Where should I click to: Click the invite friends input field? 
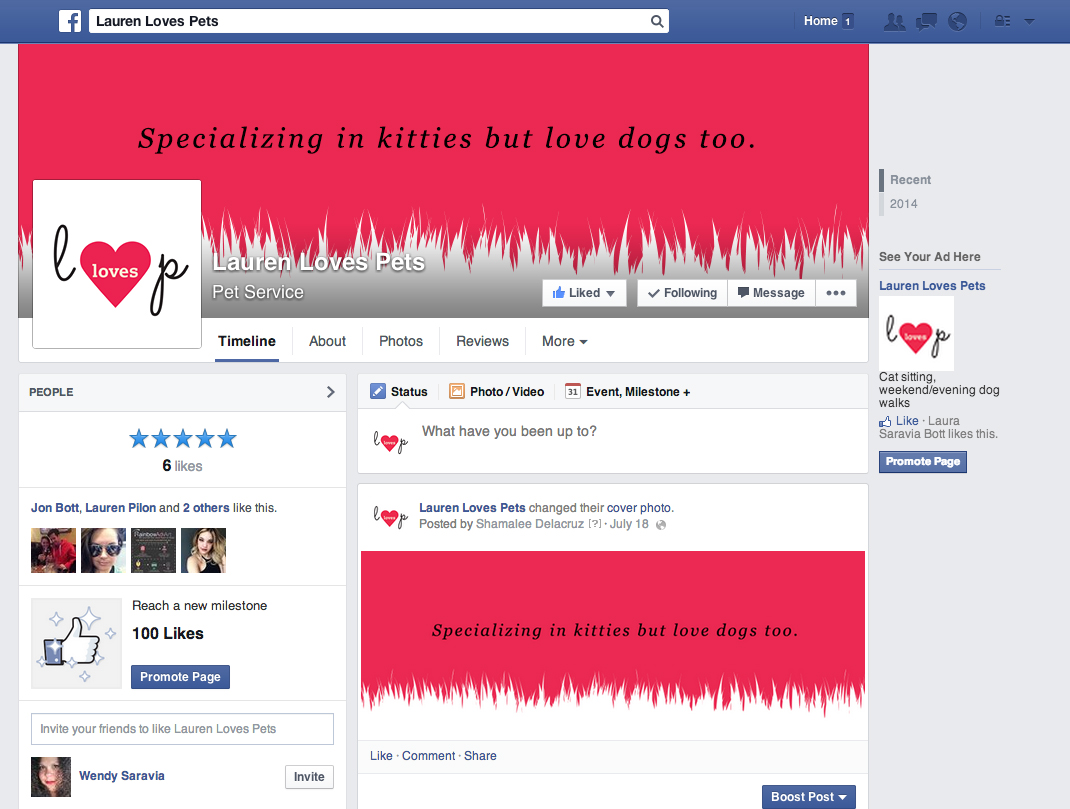pyautogui.click(x=182, y=729)
